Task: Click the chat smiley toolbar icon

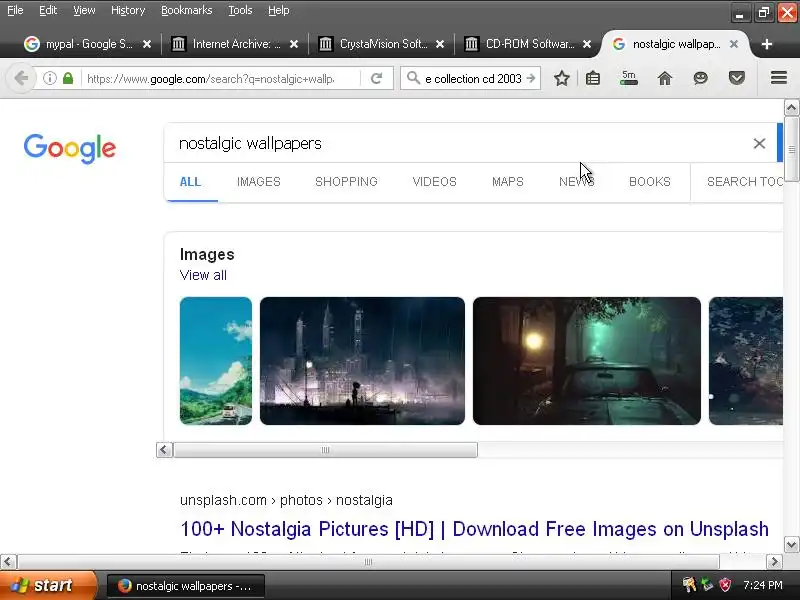Action: coord(701,79)
